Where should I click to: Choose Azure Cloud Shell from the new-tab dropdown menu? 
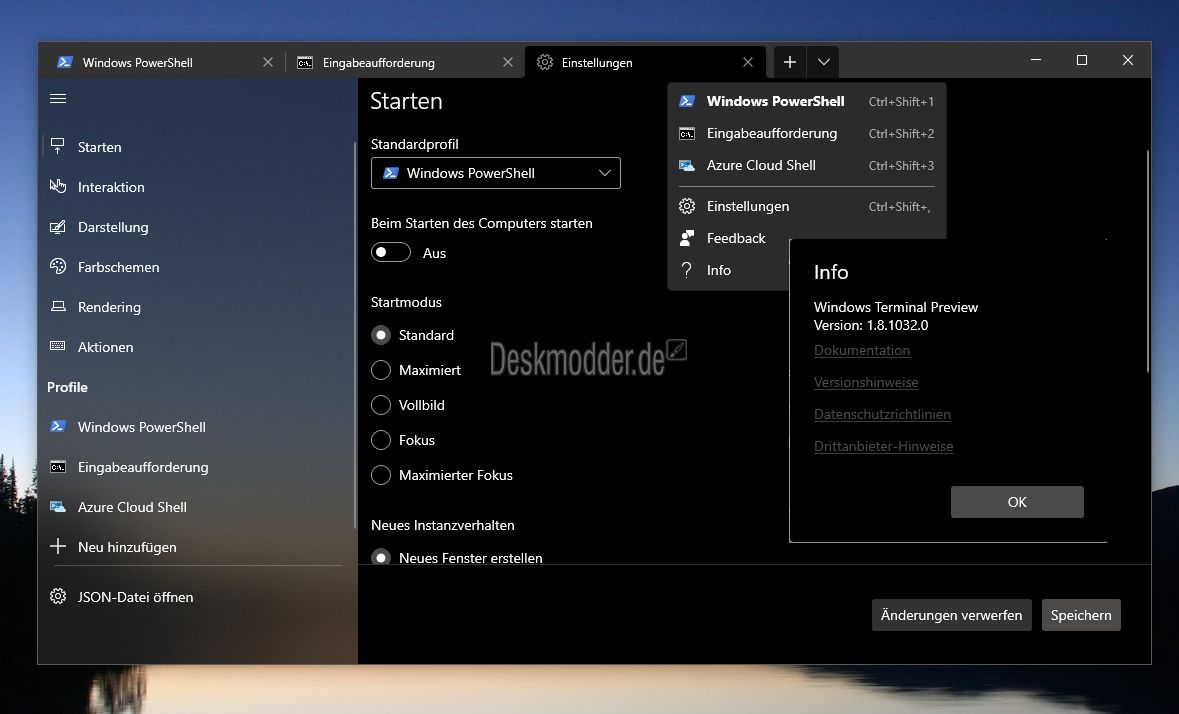(x=806, y=165)
